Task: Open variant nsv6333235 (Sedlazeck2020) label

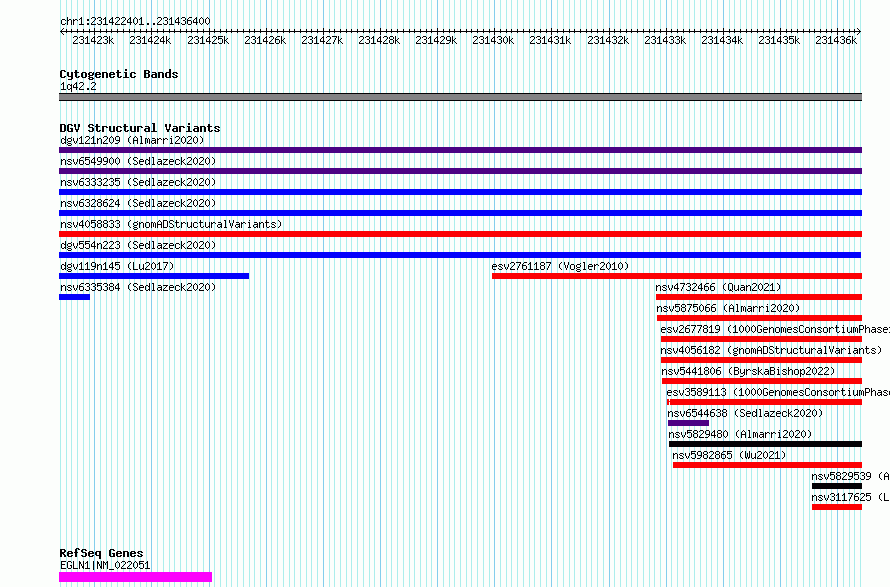Action: [138, 182]
